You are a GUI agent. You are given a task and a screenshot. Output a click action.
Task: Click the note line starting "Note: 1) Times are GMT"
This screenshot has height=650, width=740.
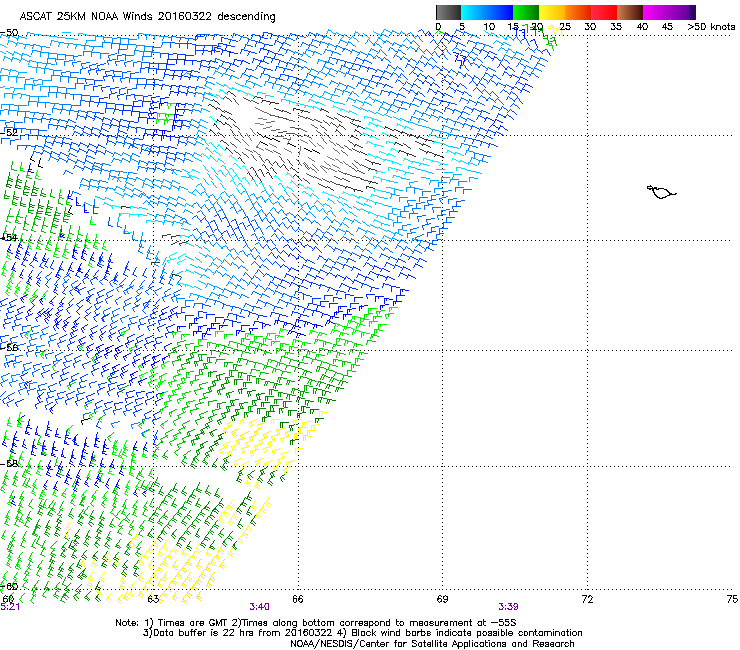point(316,623)
